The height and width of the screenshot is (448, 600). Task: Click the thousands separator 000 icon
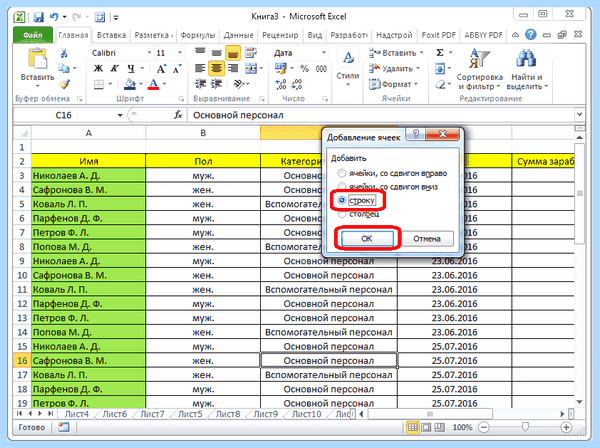[321, 69]
